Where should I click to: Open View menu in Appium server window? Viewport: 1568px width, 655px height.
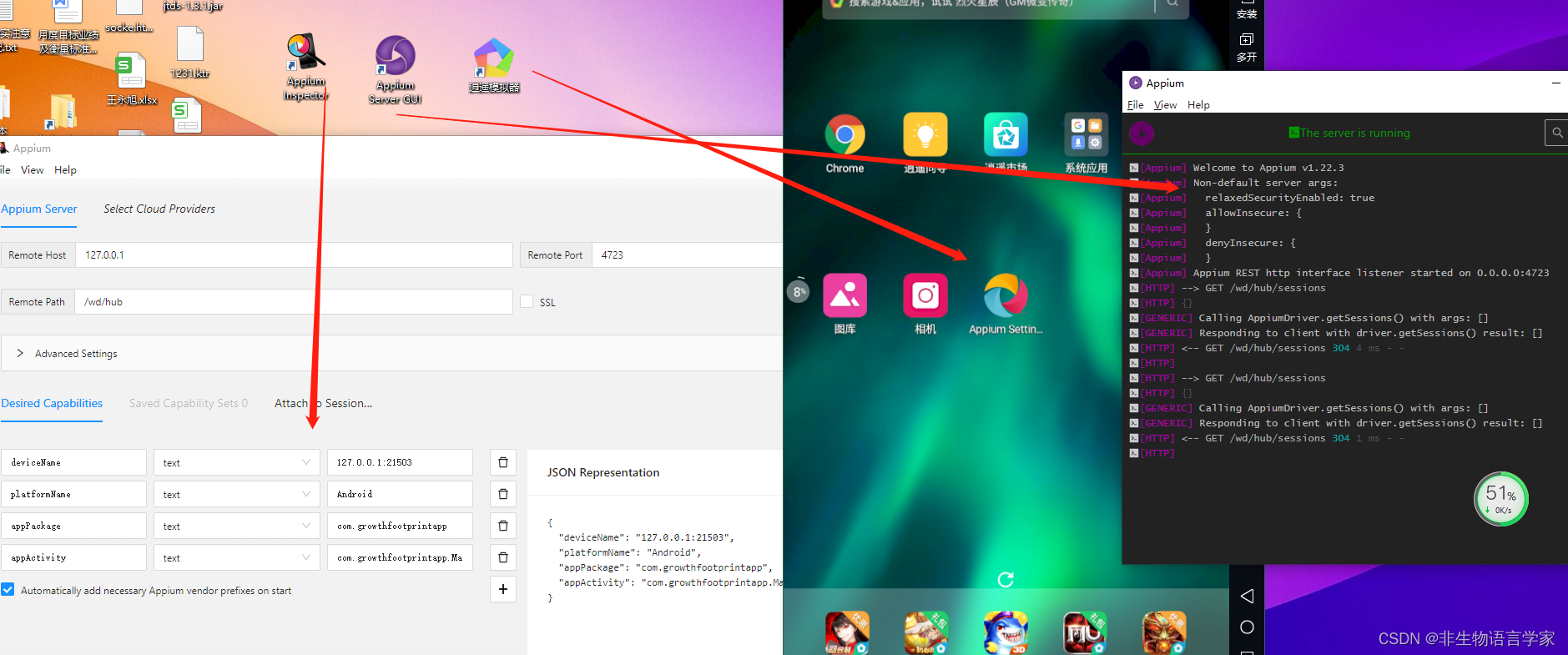click(x=1165, y=104)
